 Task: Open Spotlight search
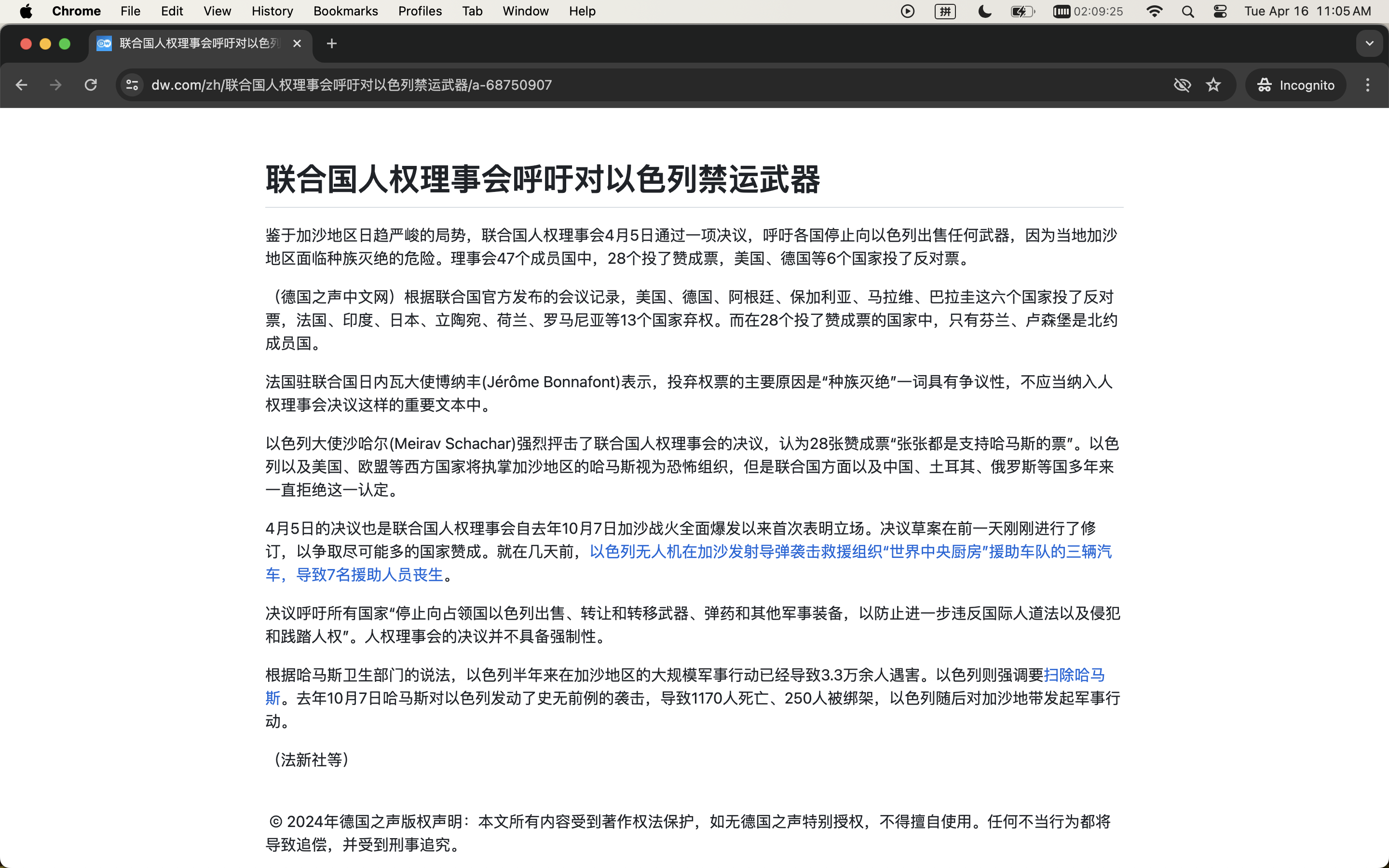tap(1187, 11)
